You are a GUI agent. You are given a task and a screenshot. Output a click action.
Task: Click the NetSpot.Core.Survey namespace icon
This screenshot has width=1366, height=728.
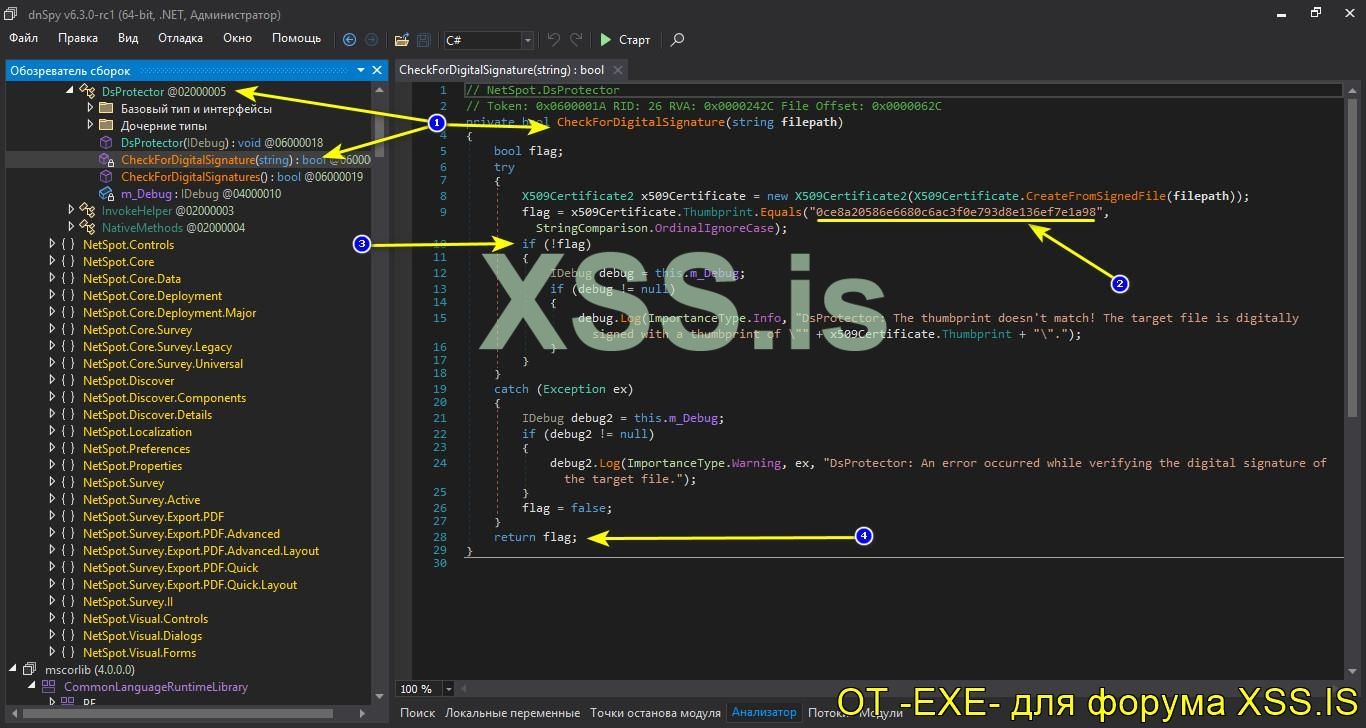tap(69, 330)
